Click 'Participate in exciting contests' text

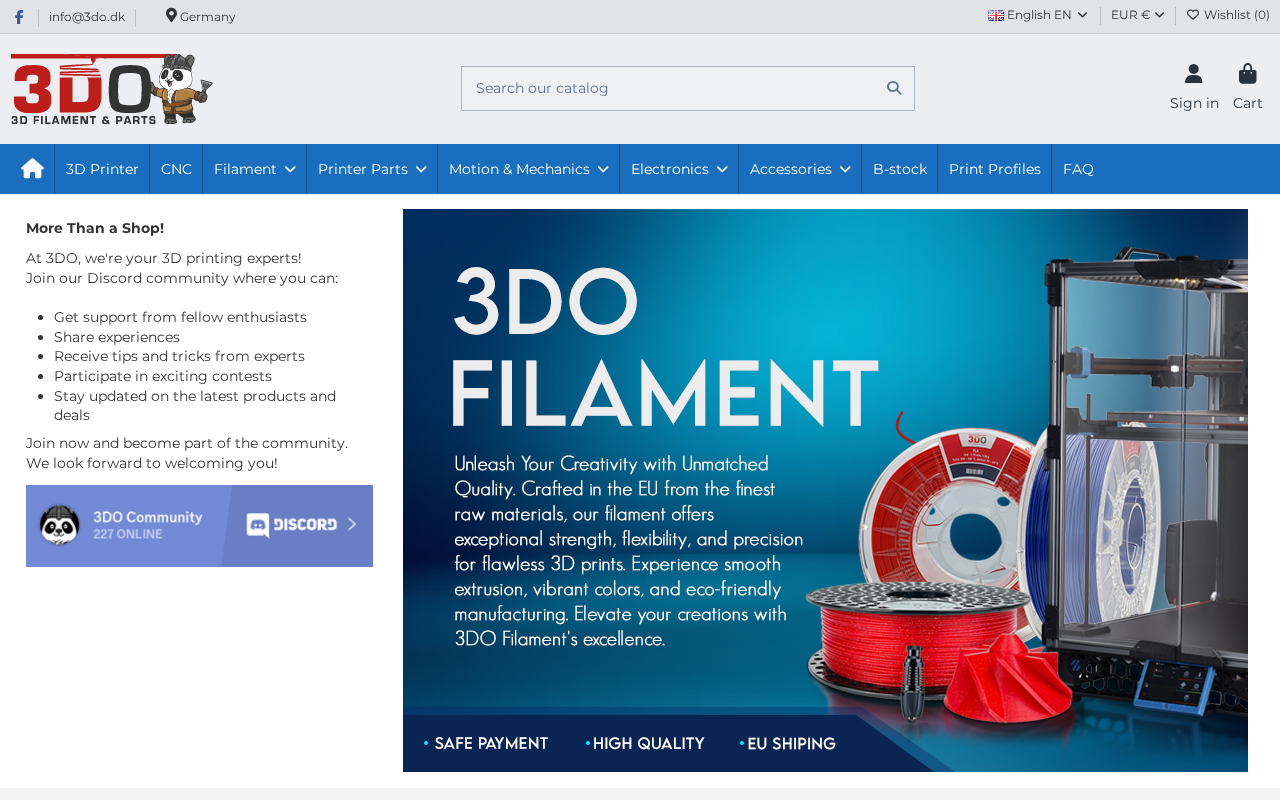[163, 376]
